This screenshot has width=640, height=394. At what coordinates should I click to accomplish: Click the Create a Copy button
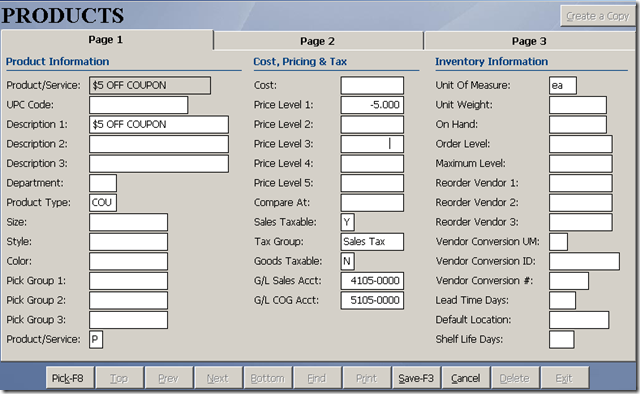point(598,16)
